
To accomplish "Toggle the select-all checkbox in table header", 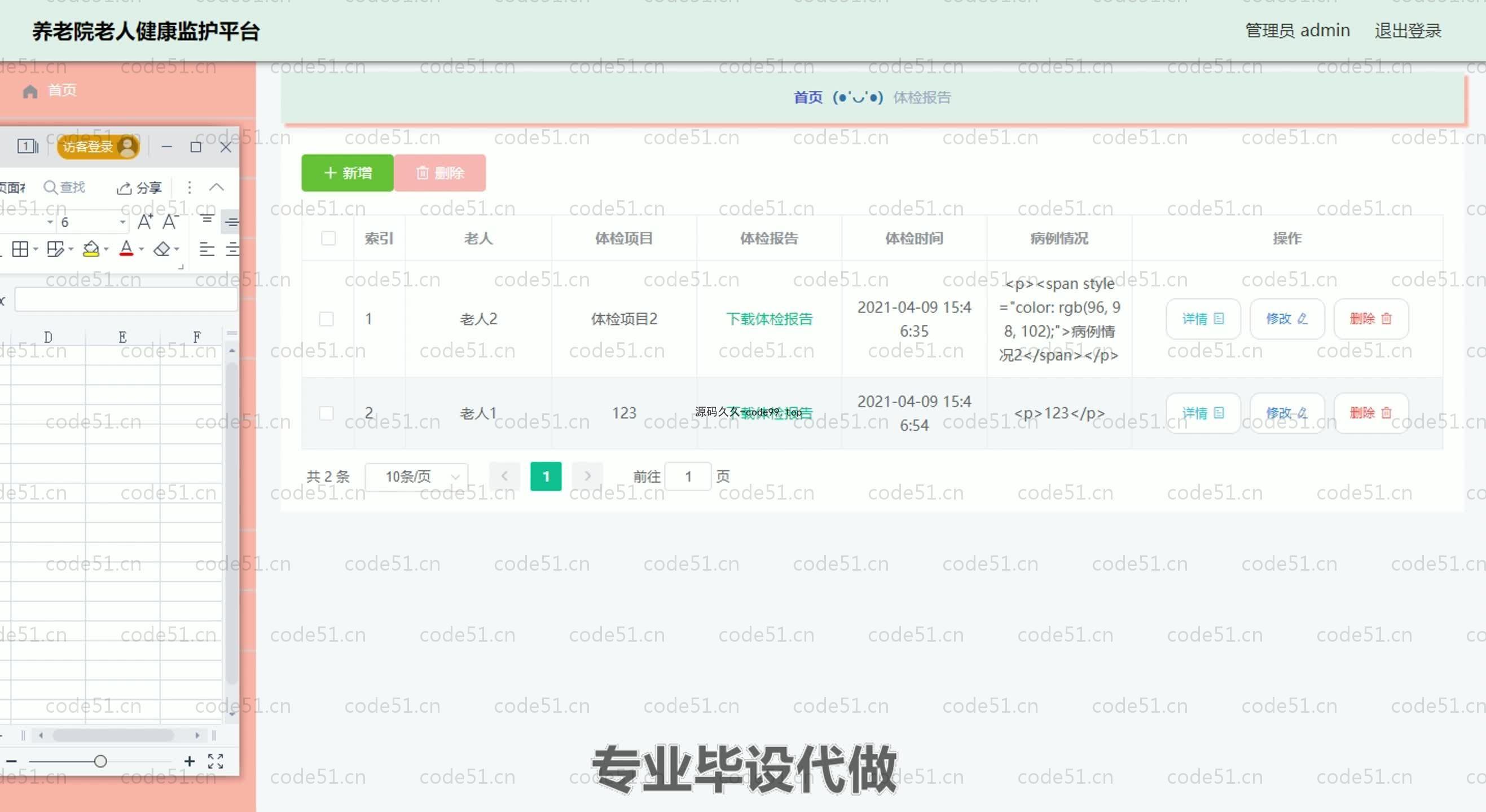I will [328, 238].
